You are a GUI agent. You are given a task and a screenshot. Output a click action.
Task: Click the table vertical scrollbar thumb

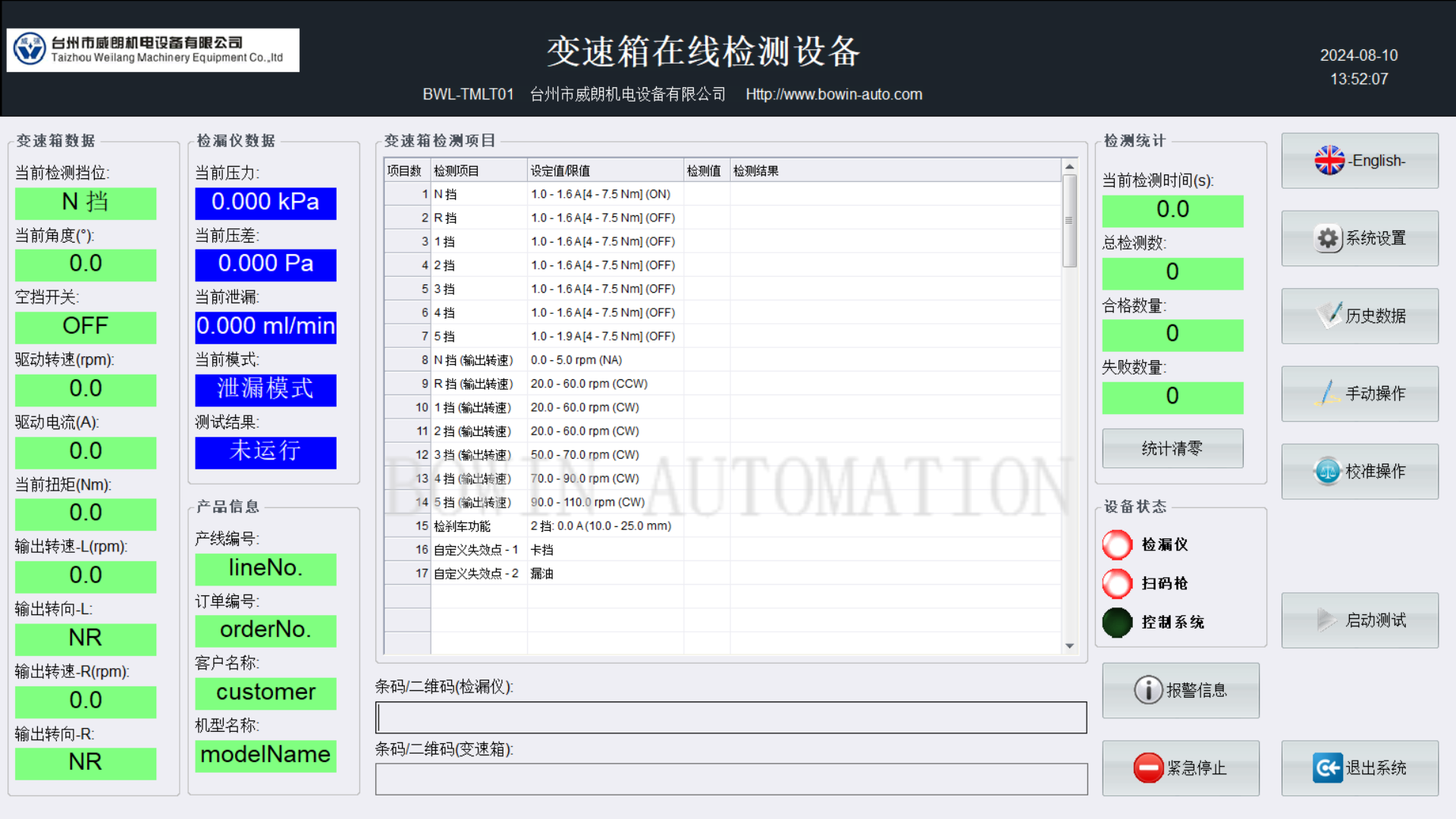1069,221
